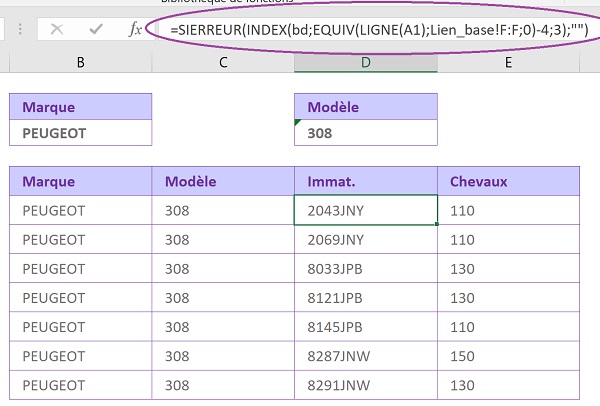Select Chevaux value 110 in 2069JNY row
The height and width of the screenshot is (406, 600).
pyautogui.click(x=508, y=239)
